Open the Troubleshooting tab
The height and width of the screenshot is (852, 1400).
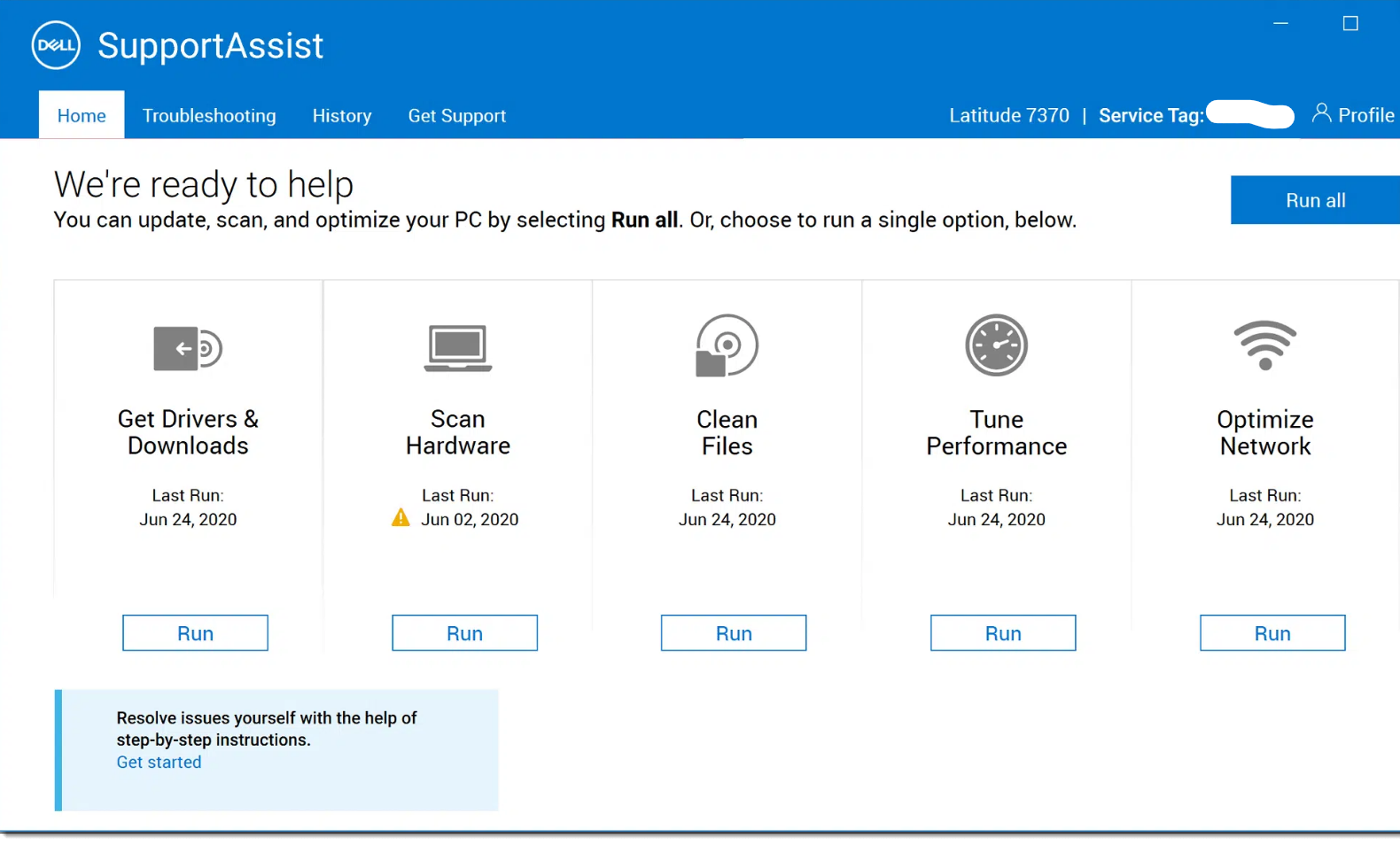[x=209, y=115]
